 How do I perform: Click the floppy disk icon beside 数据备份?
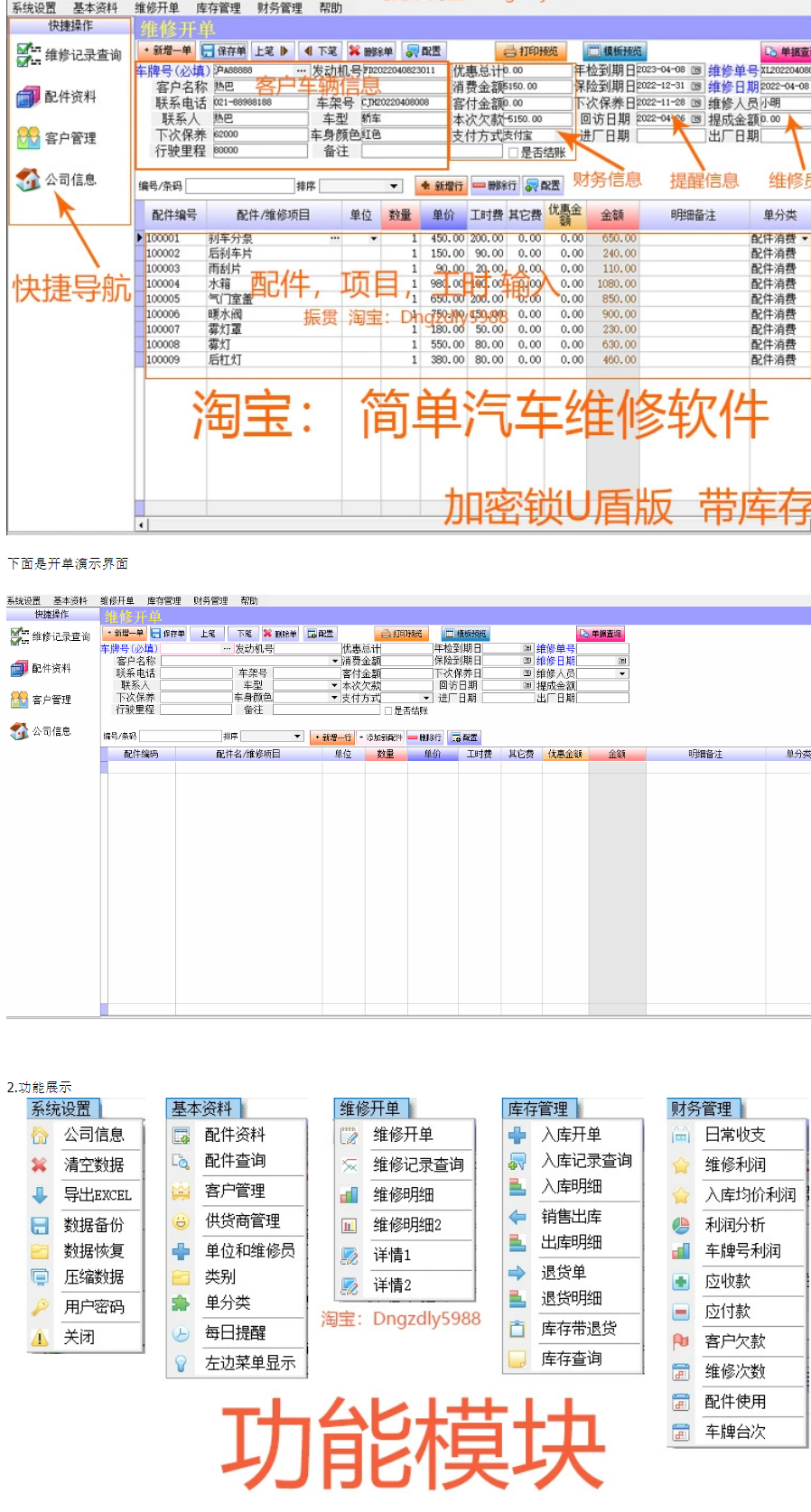[40, 1225]
